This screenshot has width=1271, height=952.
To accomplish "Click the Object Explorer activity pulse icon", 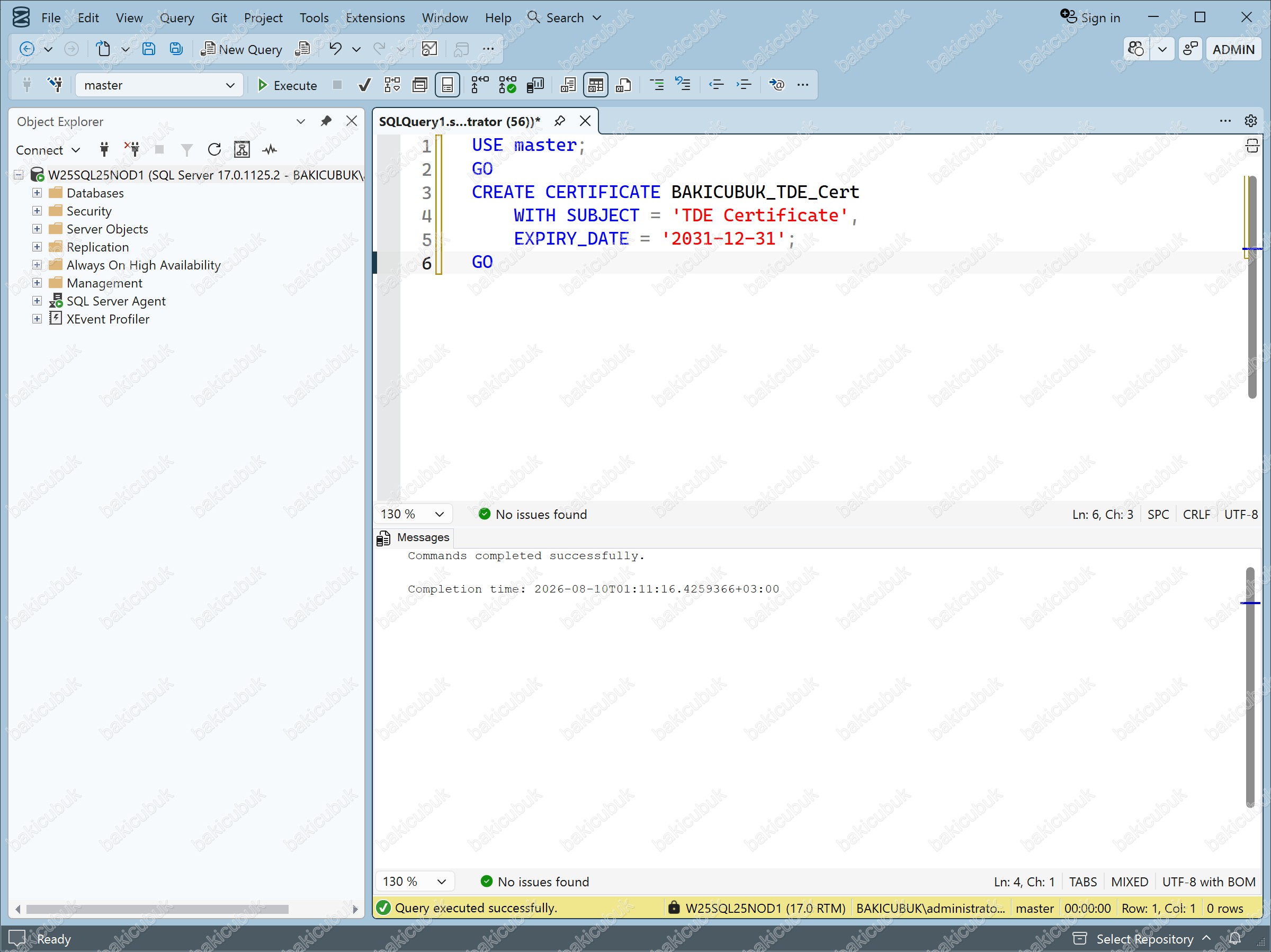I will tap(270, 150).
